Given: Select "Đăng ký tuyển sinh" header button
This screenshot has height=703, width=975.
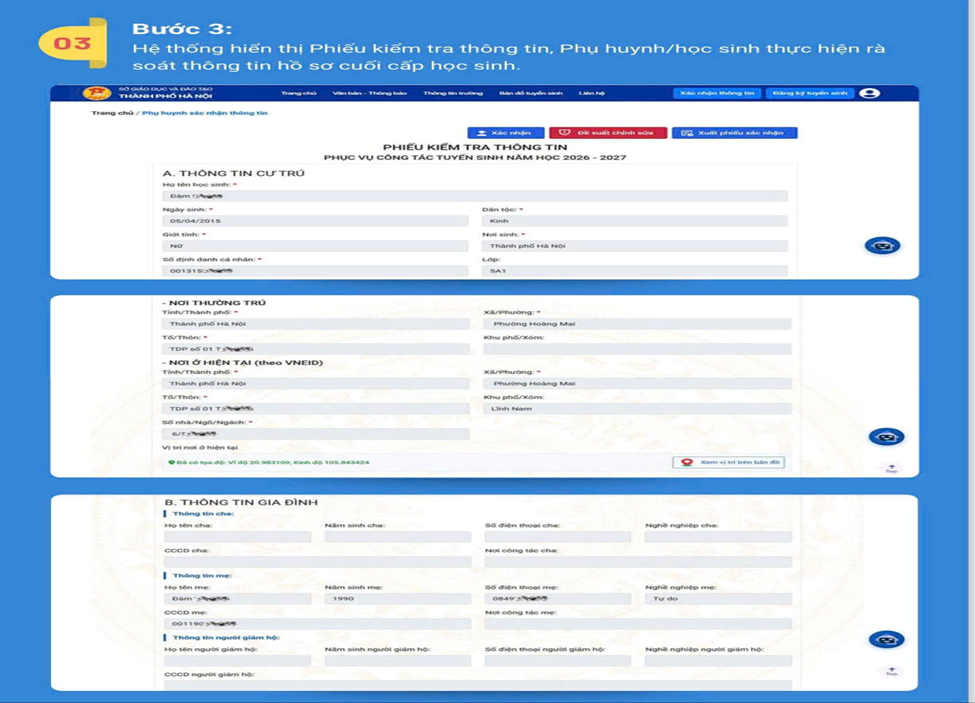Looking at the screenshot, I should (810, 93).
